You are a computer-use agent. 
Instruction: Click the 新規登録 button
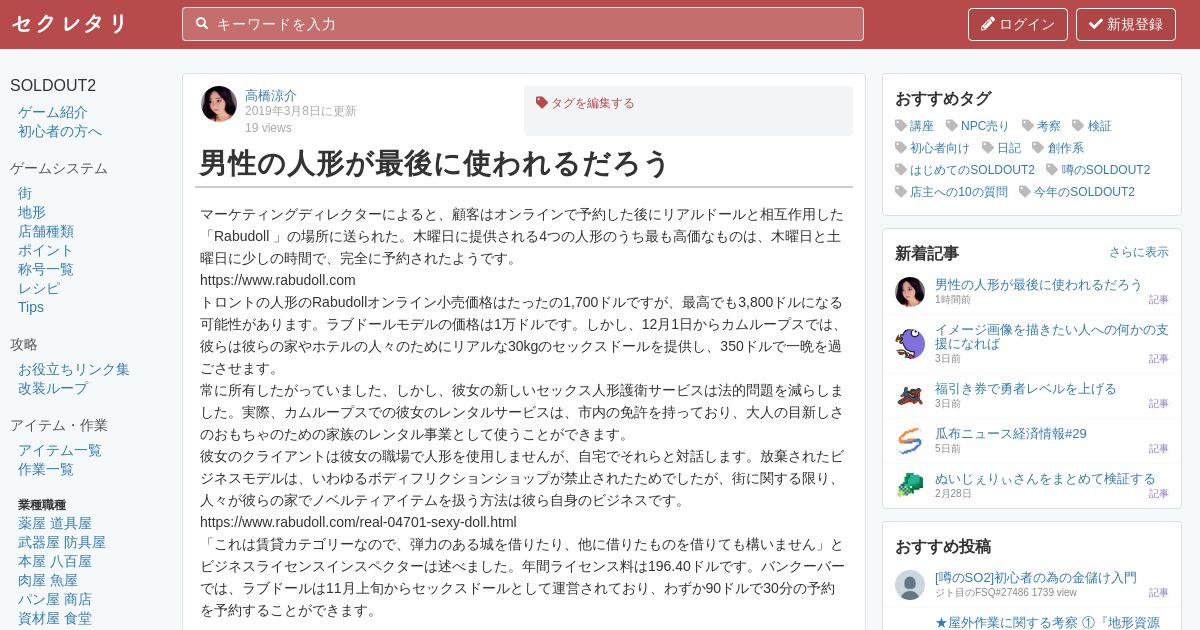[1126, 24]
